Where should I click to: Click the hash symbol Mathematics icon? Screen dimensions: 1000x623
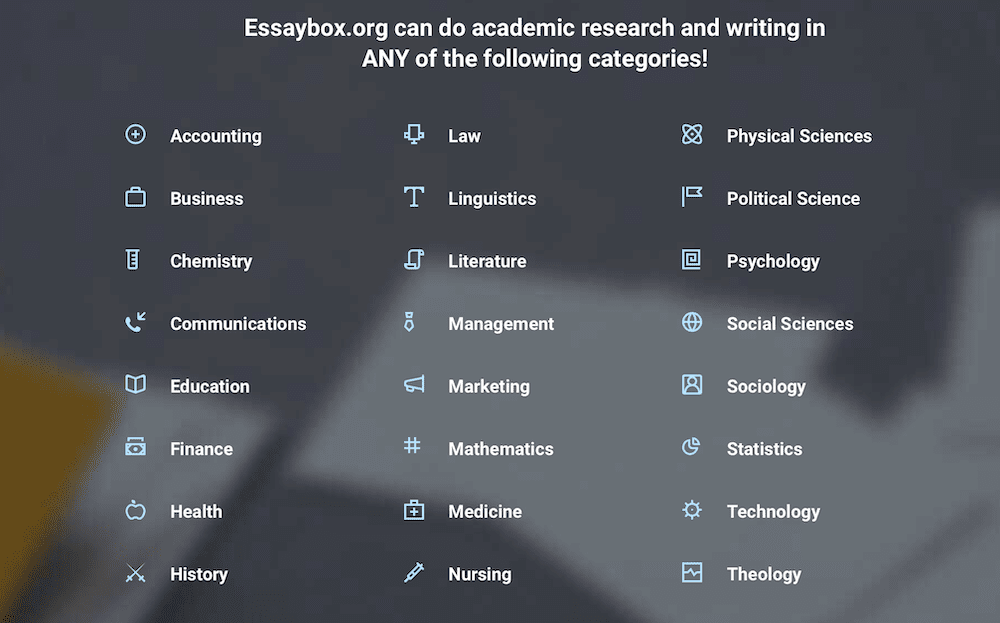tap(413, 445)
